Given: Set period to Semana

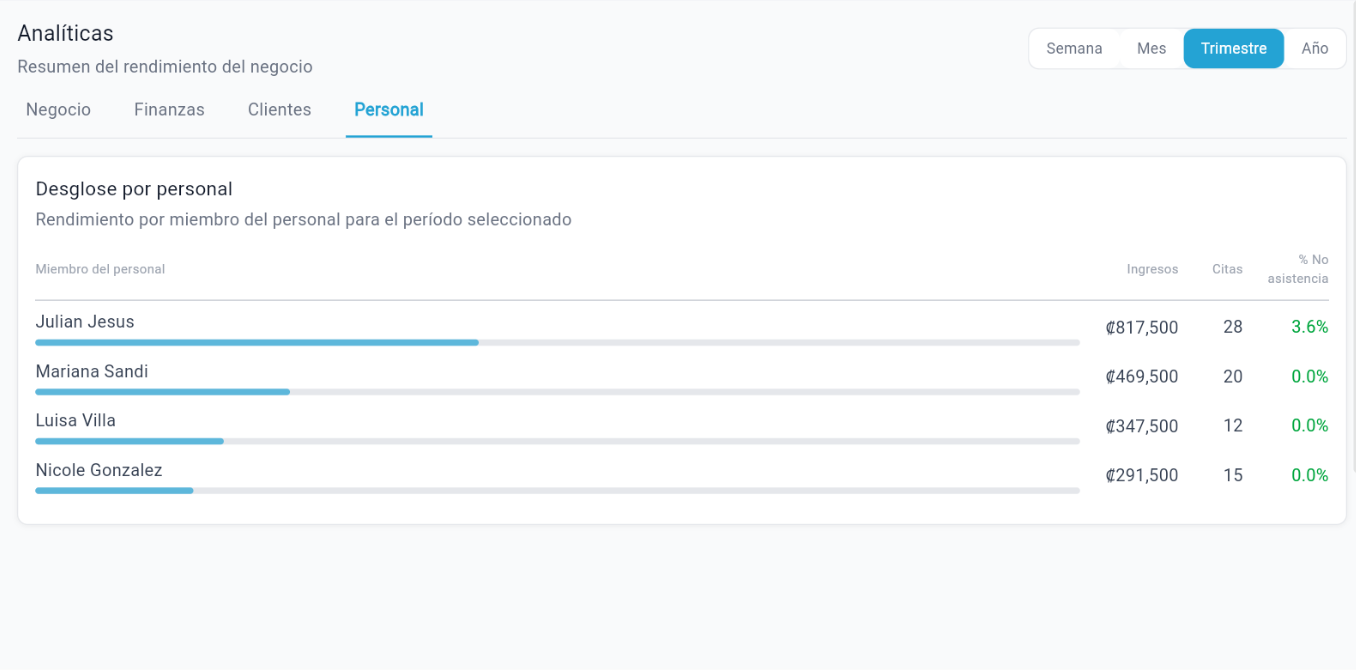Looking at the screenshot, I should click(1074, 48).
